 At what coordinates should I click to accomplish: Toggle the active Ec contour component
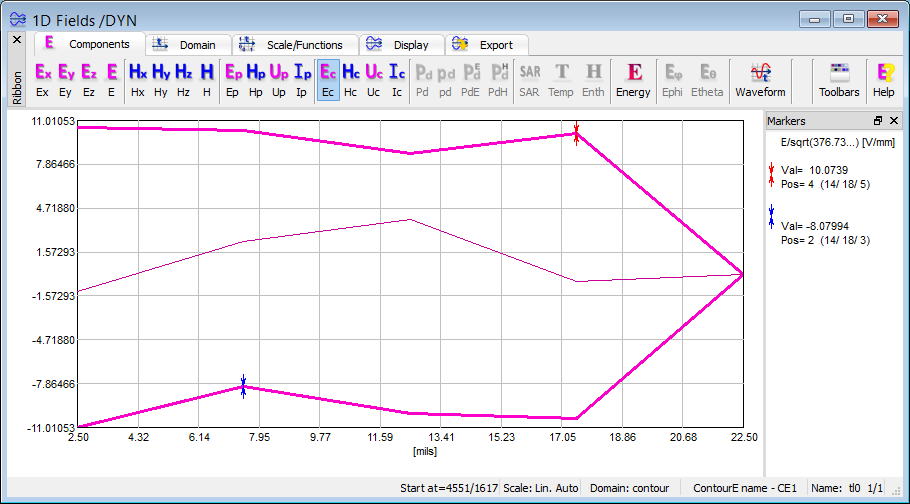(327, 80)
